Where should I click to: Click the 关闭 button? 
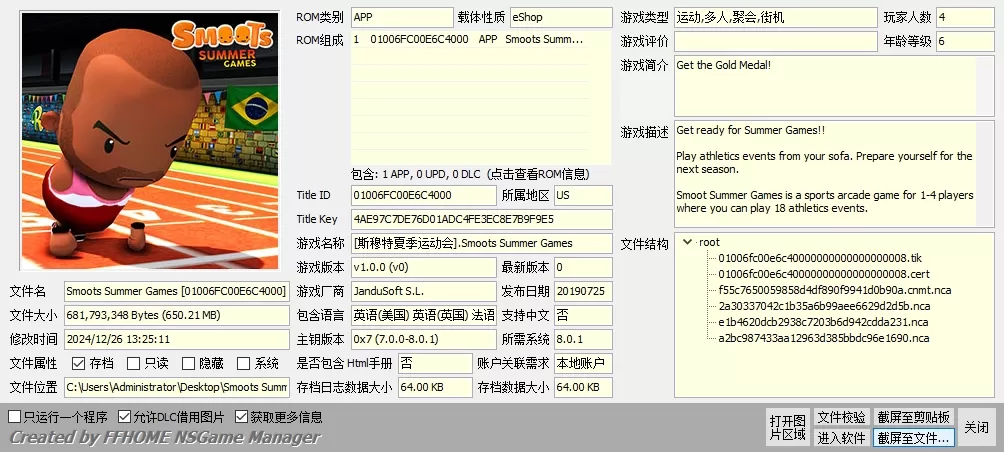click(x=976, y=427)
